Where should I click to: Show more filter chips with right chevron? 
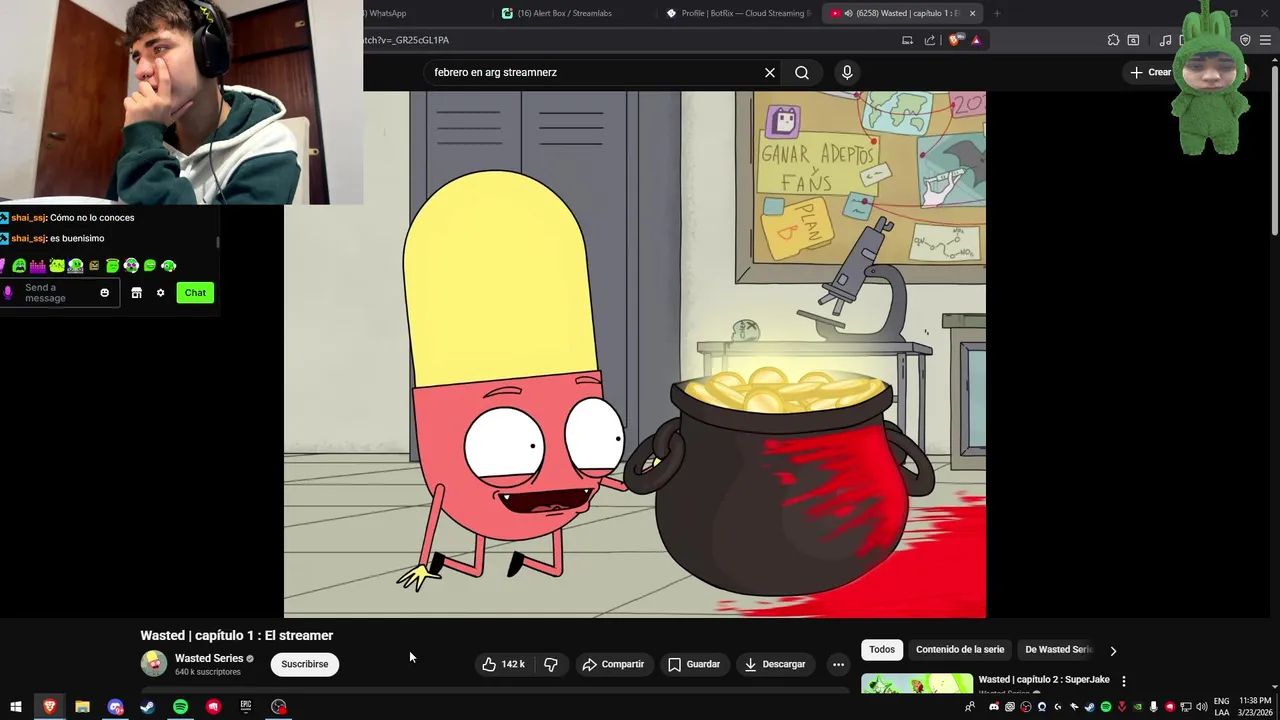click(1113, 651)
